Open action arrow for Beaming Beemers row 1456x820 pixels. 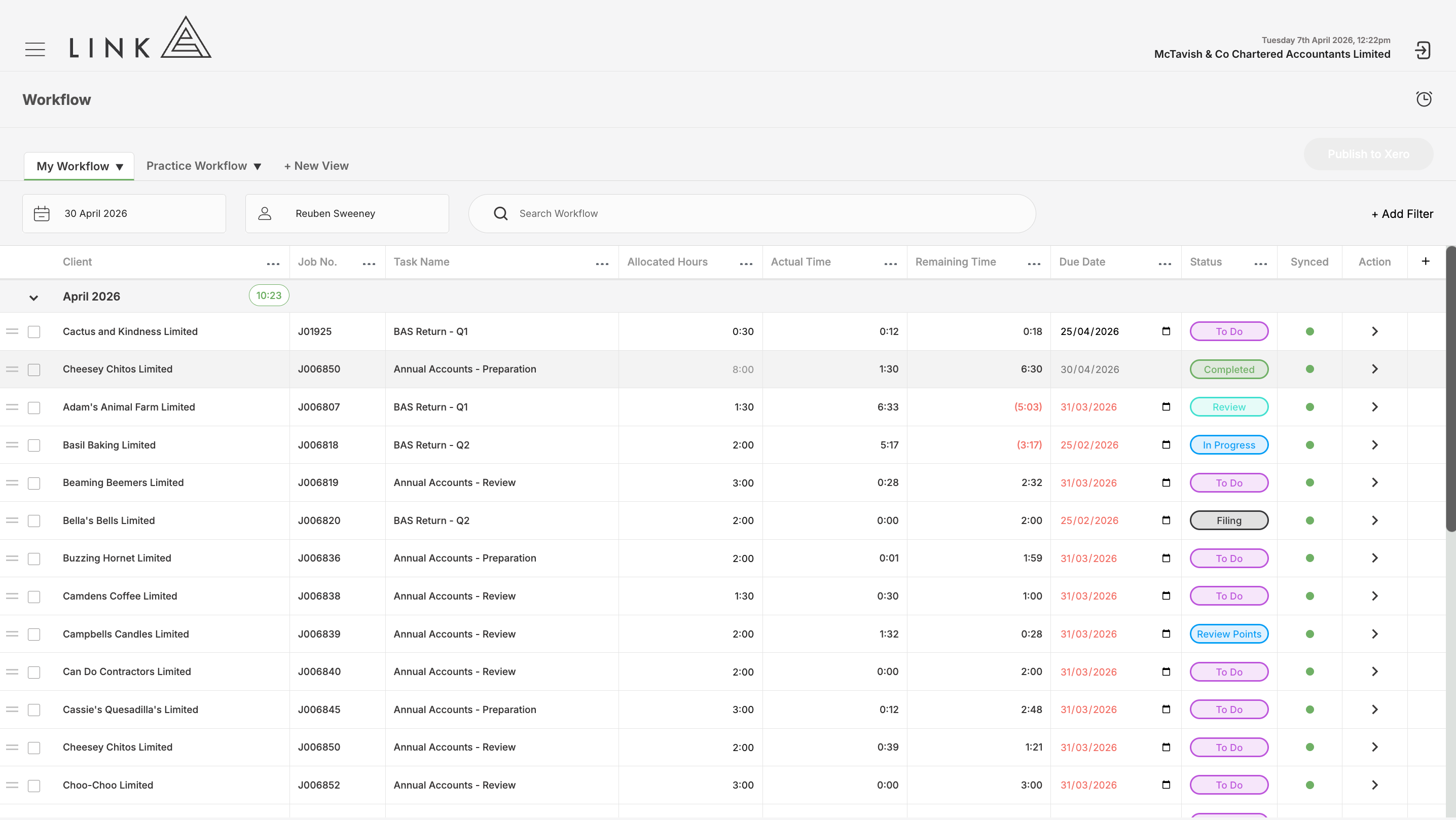click(1374, 482)
